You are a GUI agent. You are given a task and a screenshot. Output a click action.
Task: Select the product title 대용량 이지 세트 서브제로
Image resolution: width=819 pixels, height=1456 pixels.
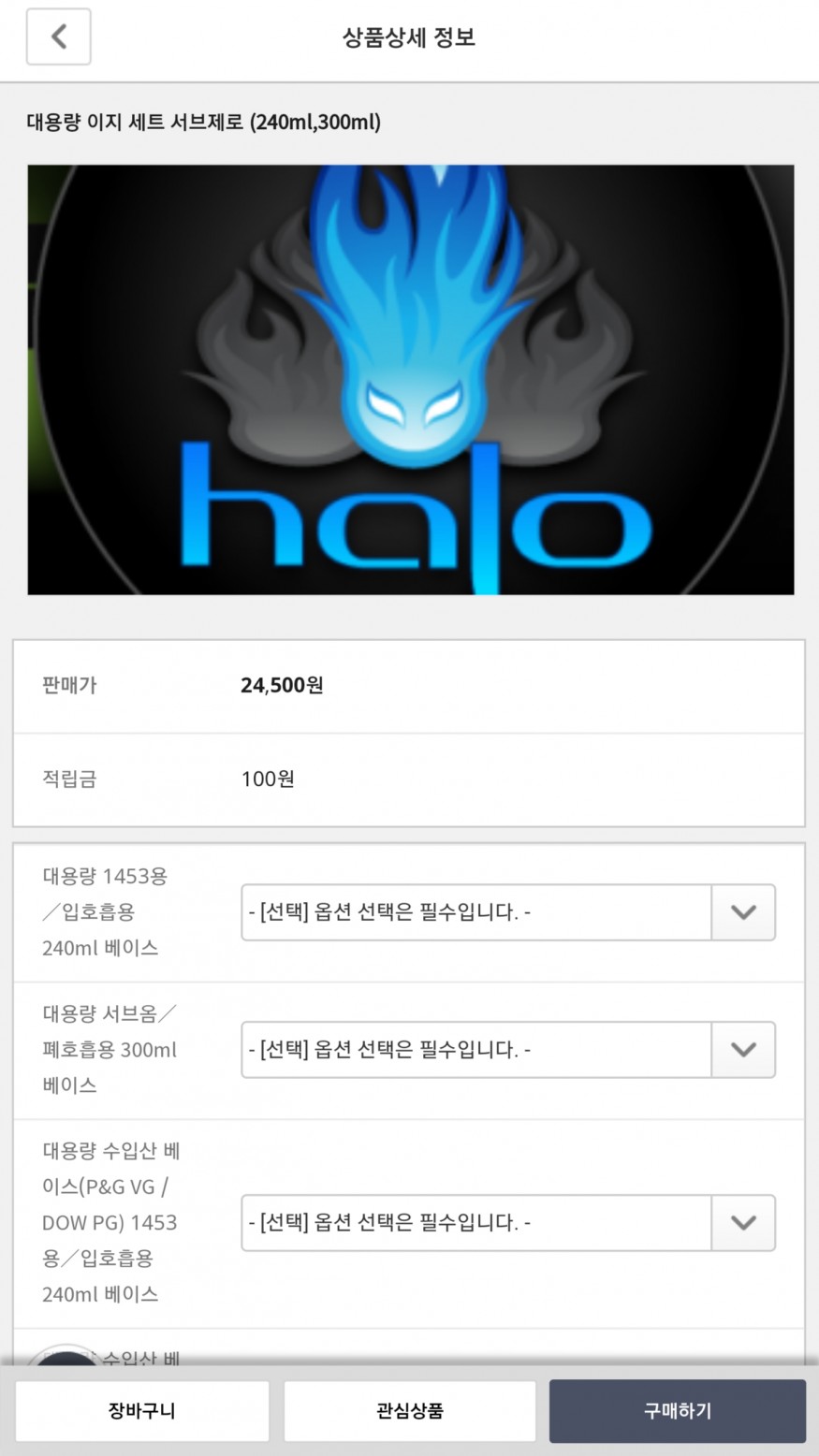click(204, 123)
